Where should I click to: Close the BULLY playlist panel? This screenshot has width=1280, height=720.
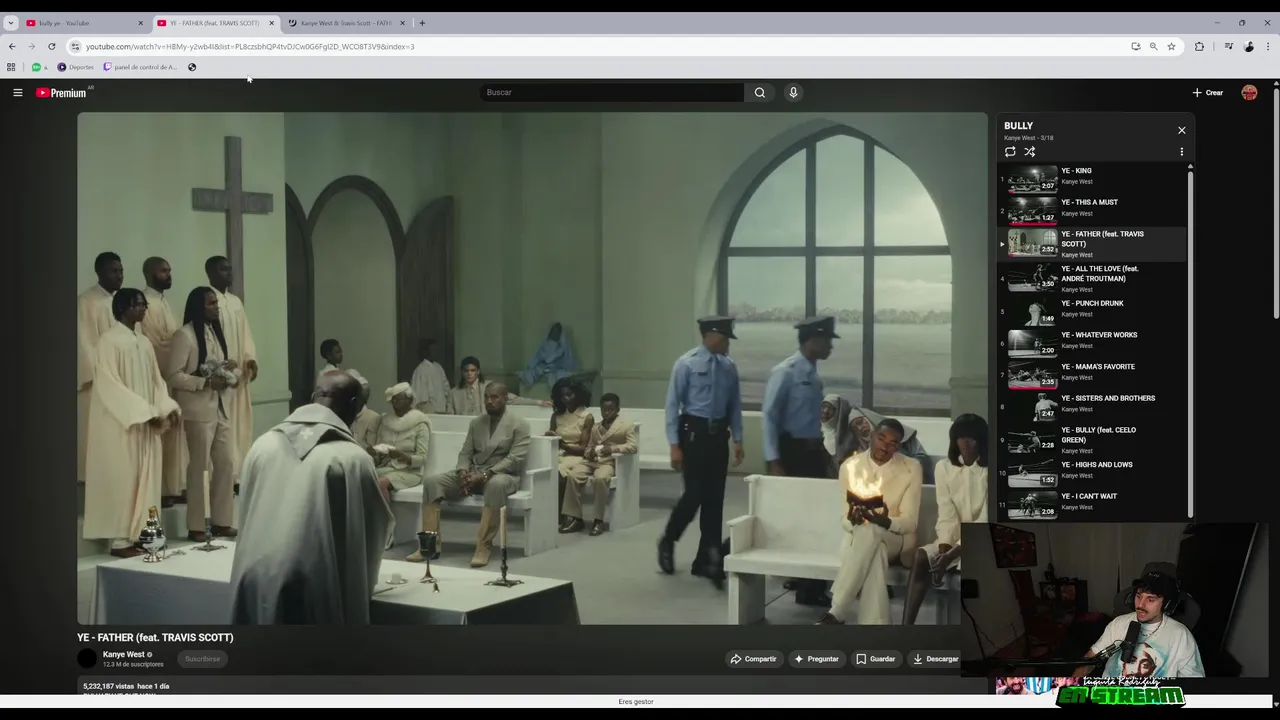pos(1181,130)
